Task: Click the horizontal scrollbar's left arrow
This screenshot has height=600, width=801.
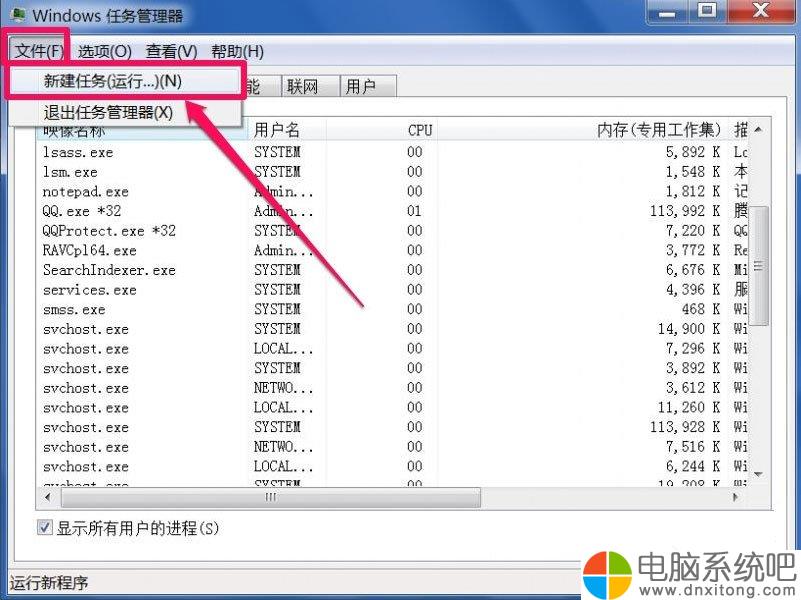Action: pyautogui.click(x=48, y=497)
